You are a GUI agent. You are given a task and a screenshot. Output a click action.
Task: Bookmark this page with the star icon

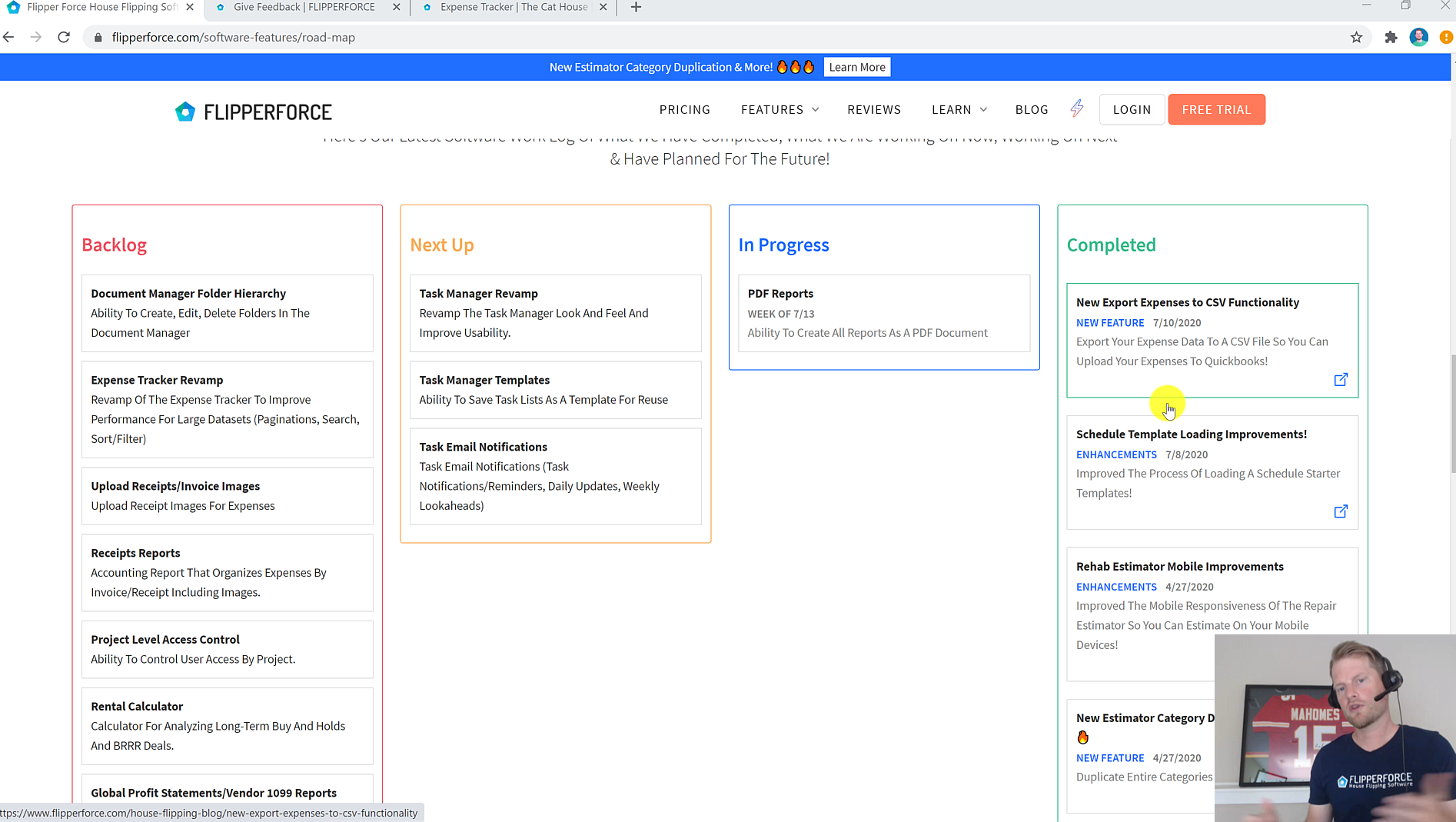coord(1356,37)
